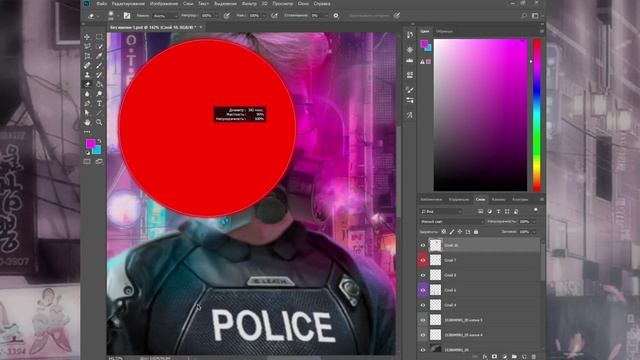640x360 pixels.
Task: Click the Слой 10 layer thumbnail
Action: (436, 245)
